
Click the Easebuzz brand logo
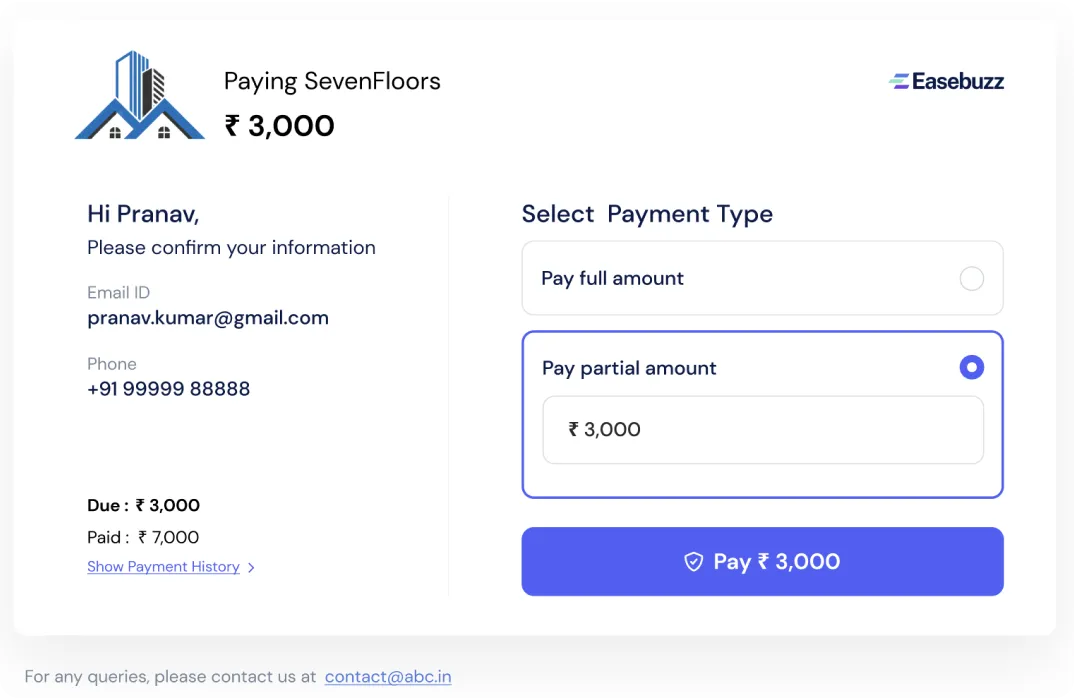(x=946, y=82)
